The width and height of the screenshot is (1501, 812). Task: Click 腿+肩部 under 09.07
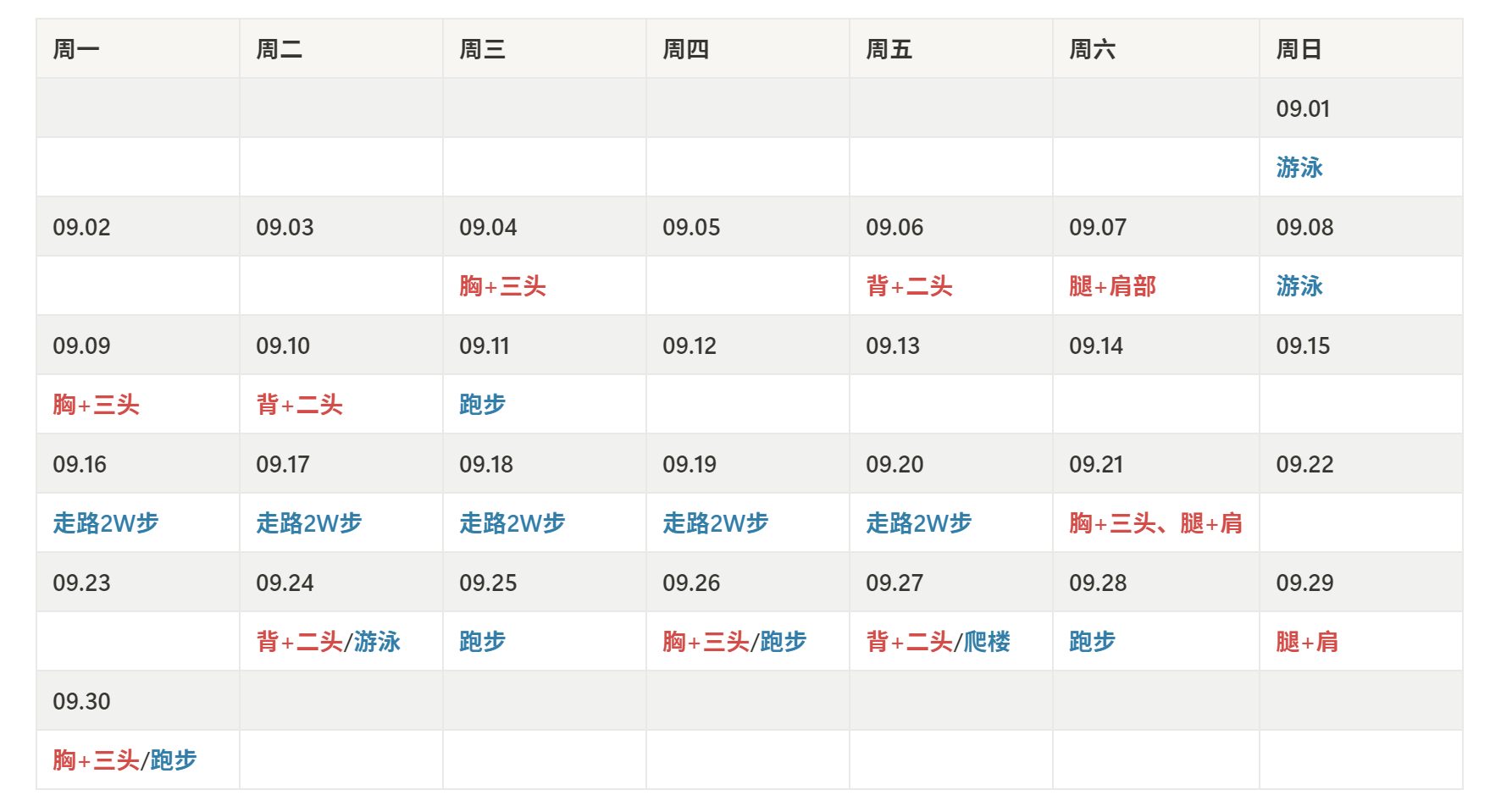(x=1112, y=286)
